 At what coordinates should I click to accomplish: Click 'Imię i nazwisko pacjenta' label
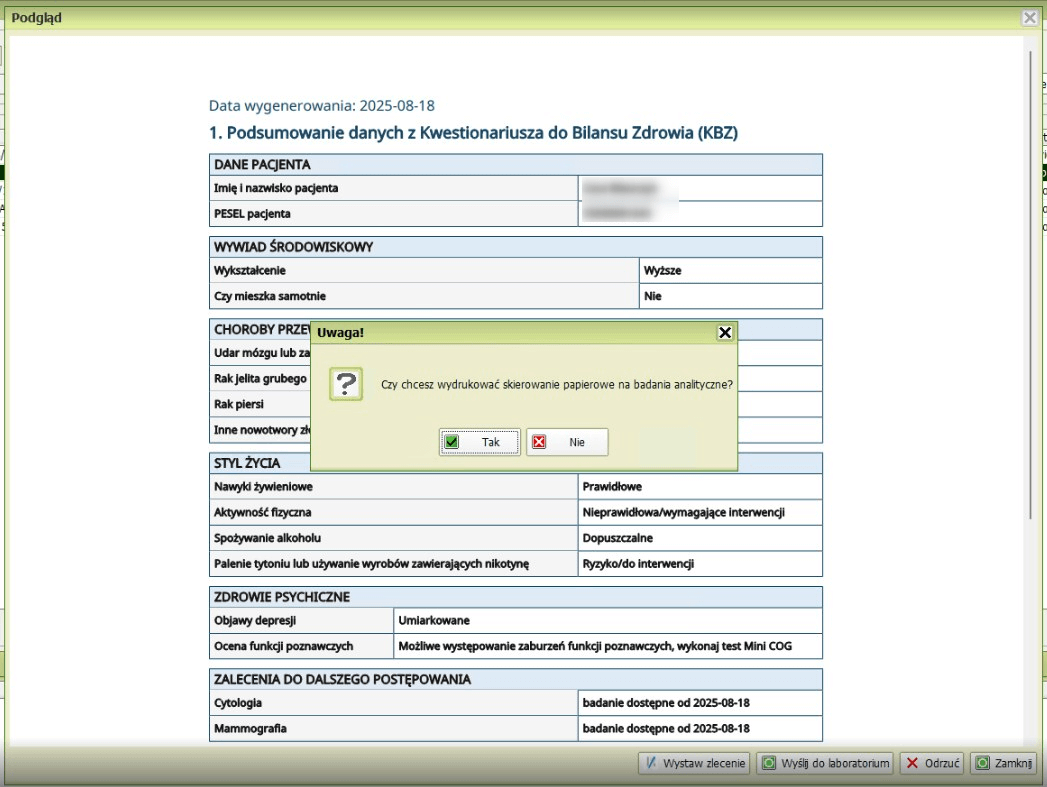(276, 188)
